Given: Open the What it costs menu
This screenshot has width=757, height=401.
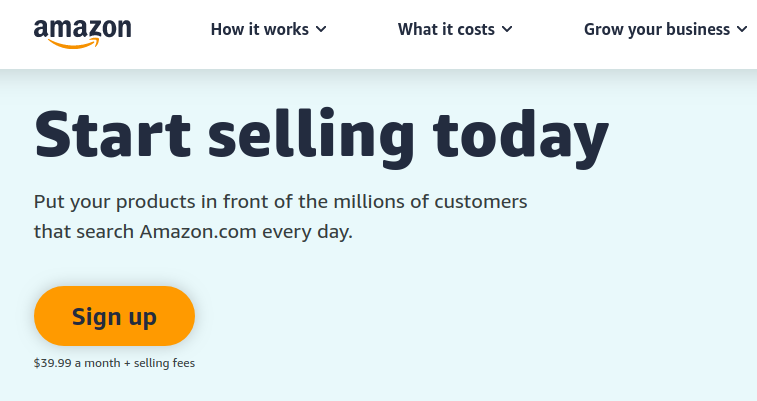Looking at the screenshot, I should 455,29.
